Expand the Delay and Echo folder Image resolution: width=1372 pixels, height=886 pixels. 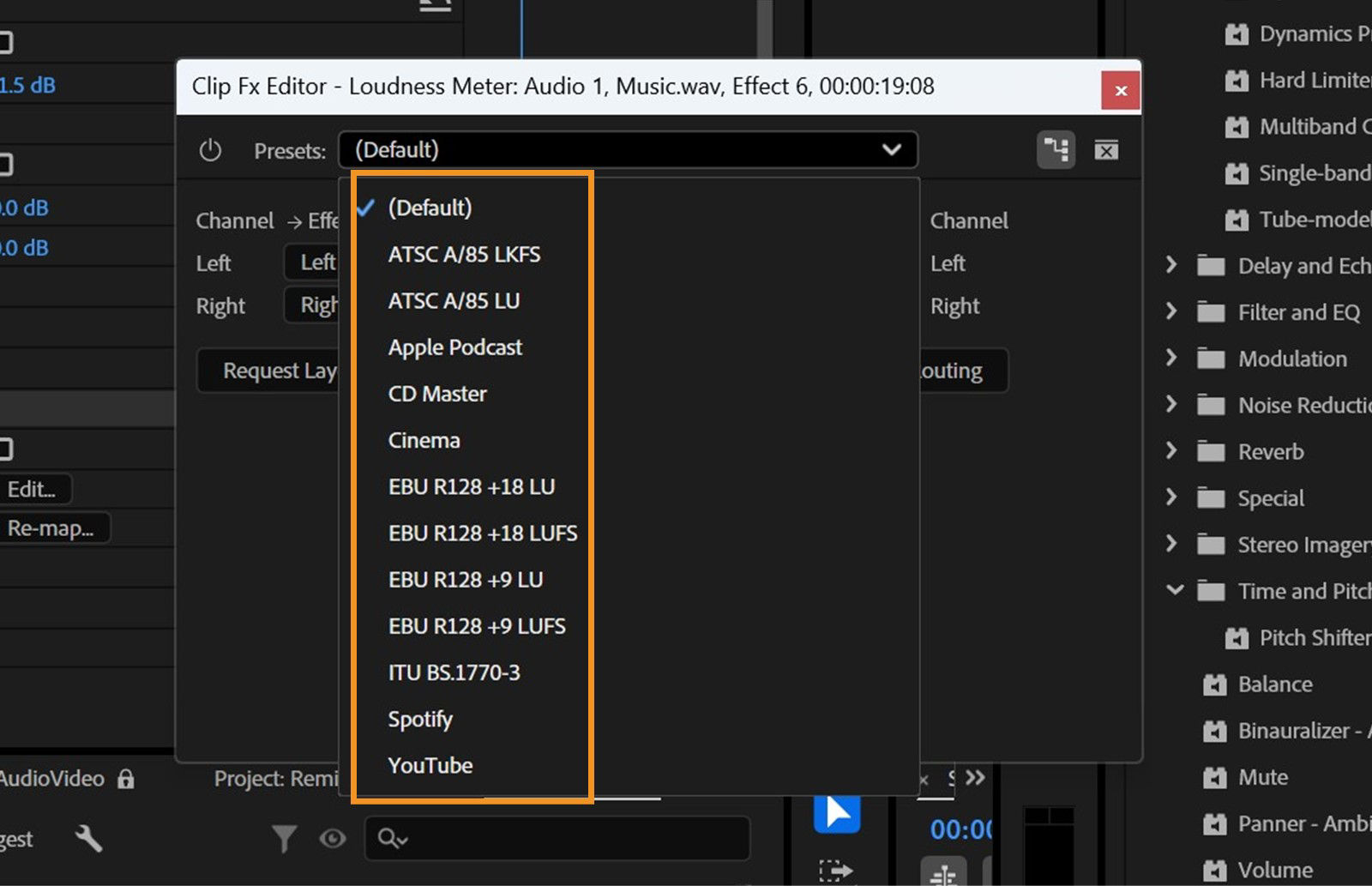(x=1173, y=266)
